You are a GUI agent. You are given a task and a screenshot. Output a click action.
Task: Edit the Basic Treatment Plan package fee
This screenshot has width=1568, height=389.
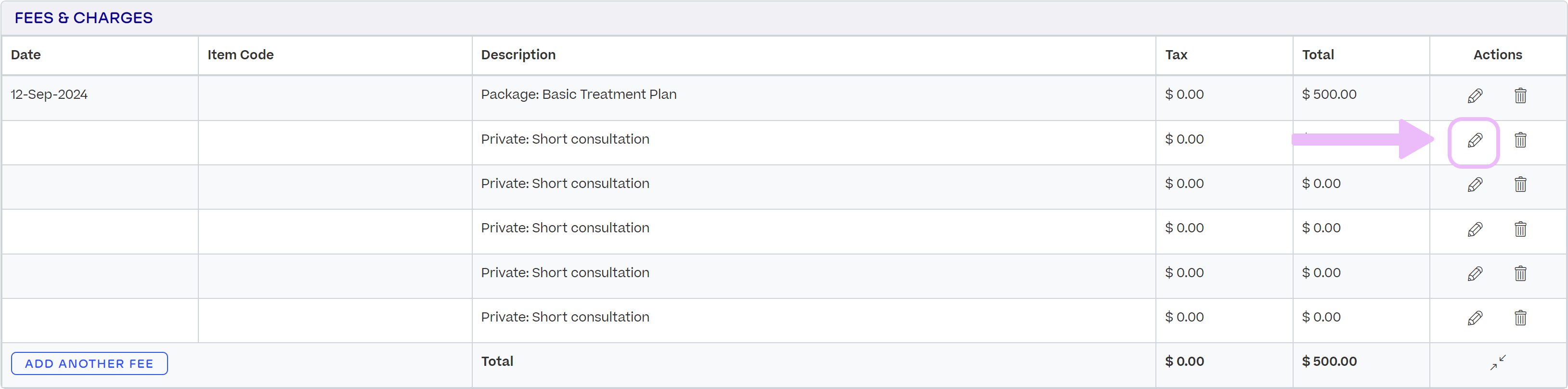1474,96
